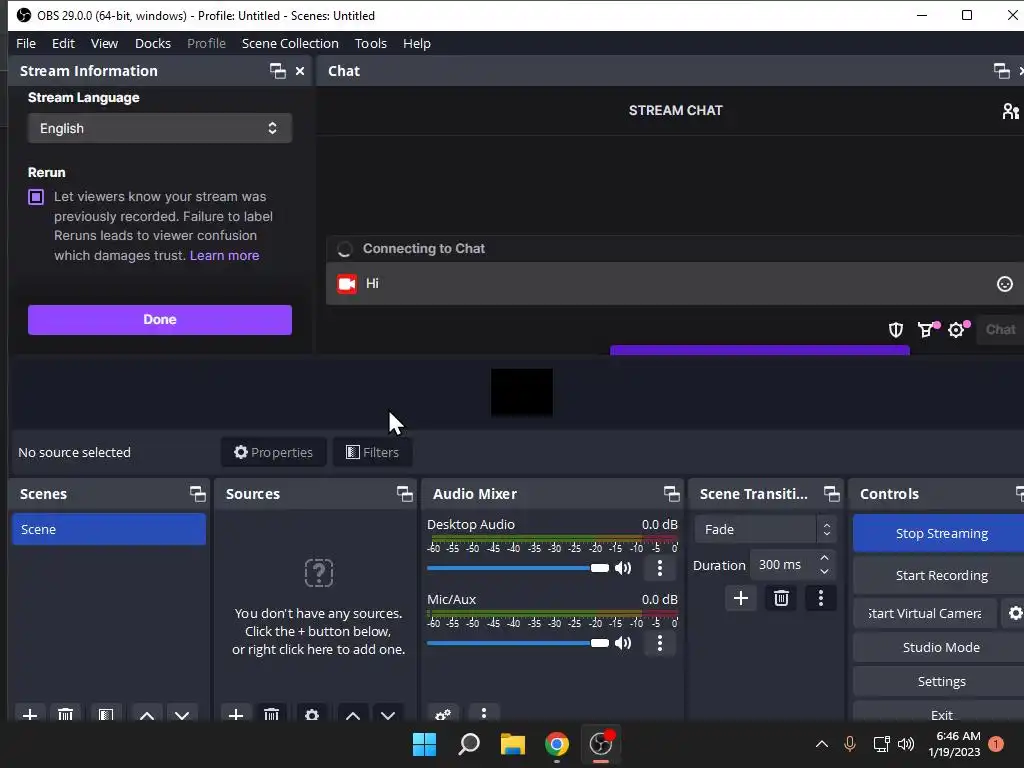Viewport: 1024px width, 768px height.
Task: Close the Stream Information dock
Action: point(300,71)
